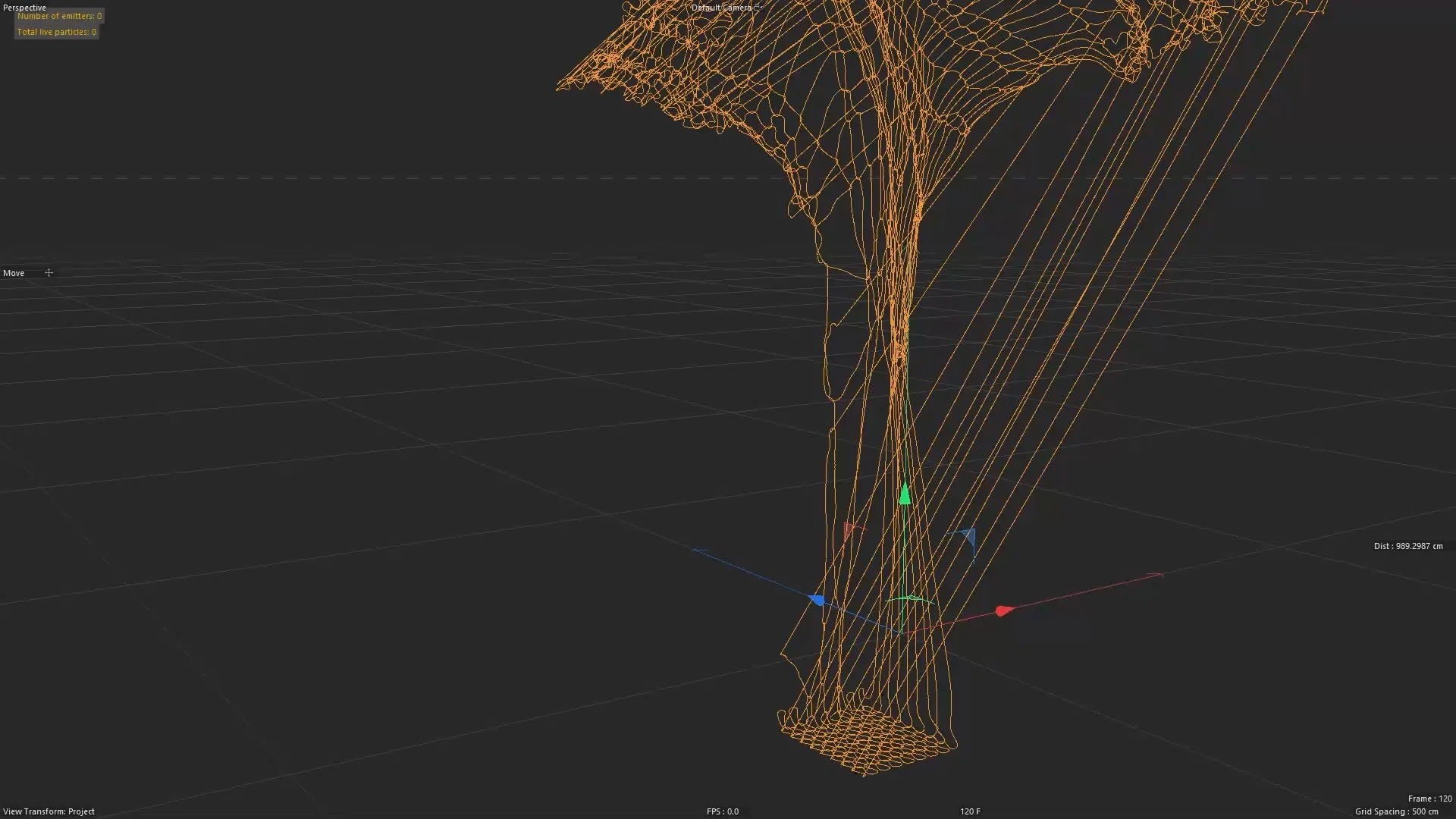Select the Move tool crosshair icon
Image resolution: width=1456 pixels, height=819 pixels.
coord(49,272)
